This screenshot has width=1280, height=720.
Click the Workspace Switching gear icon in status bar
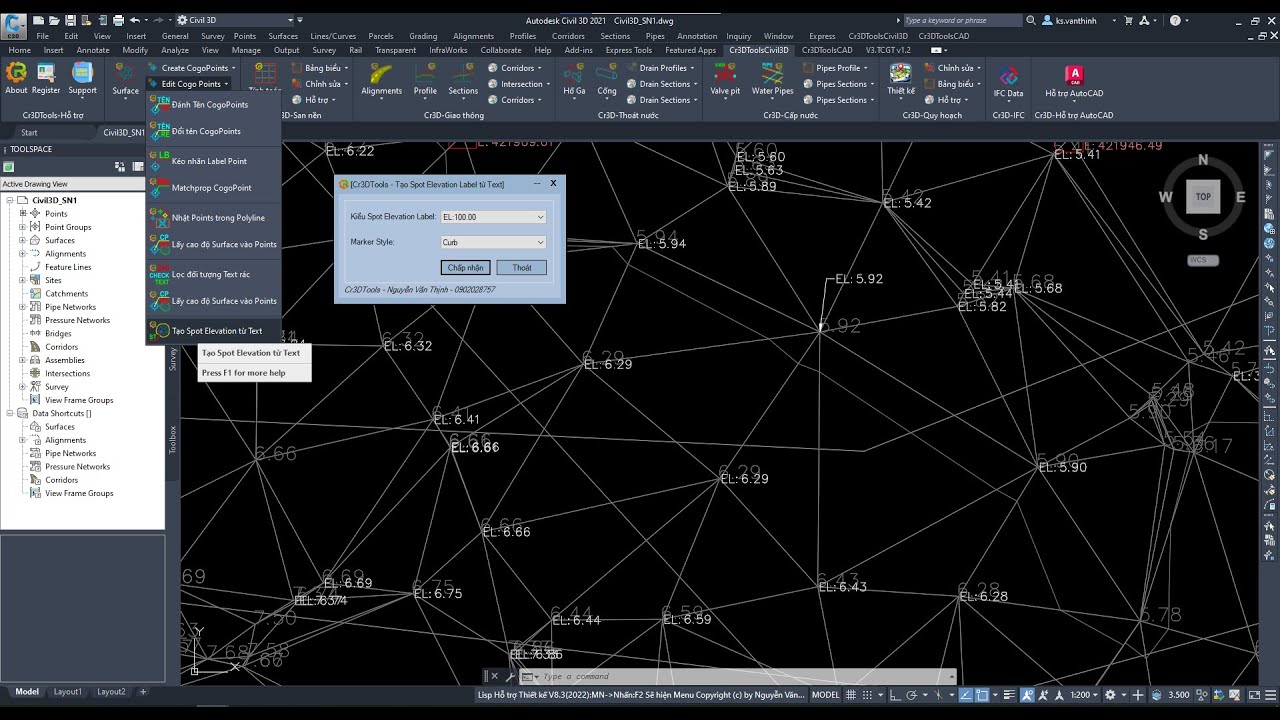[1110, 694]
